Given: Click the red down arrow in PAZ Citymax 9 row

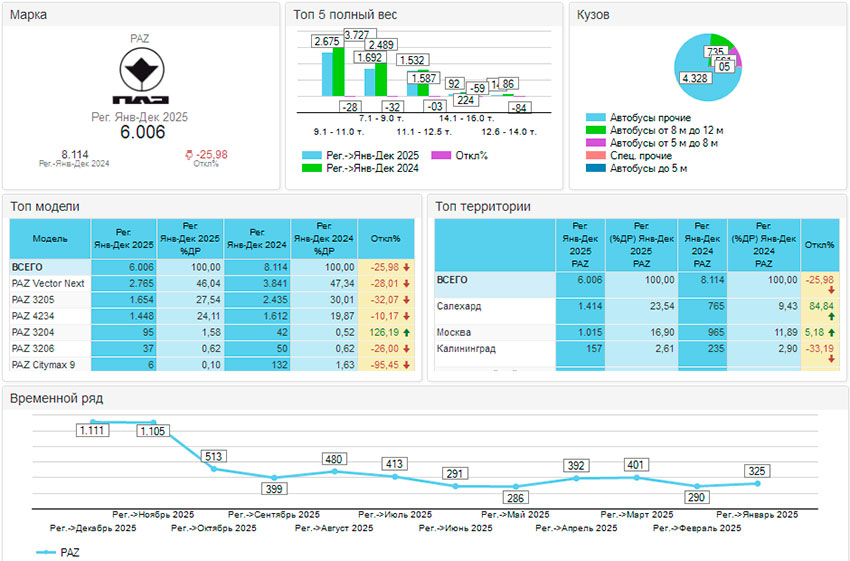Looking at the screenshot, I should click(407, 365).
